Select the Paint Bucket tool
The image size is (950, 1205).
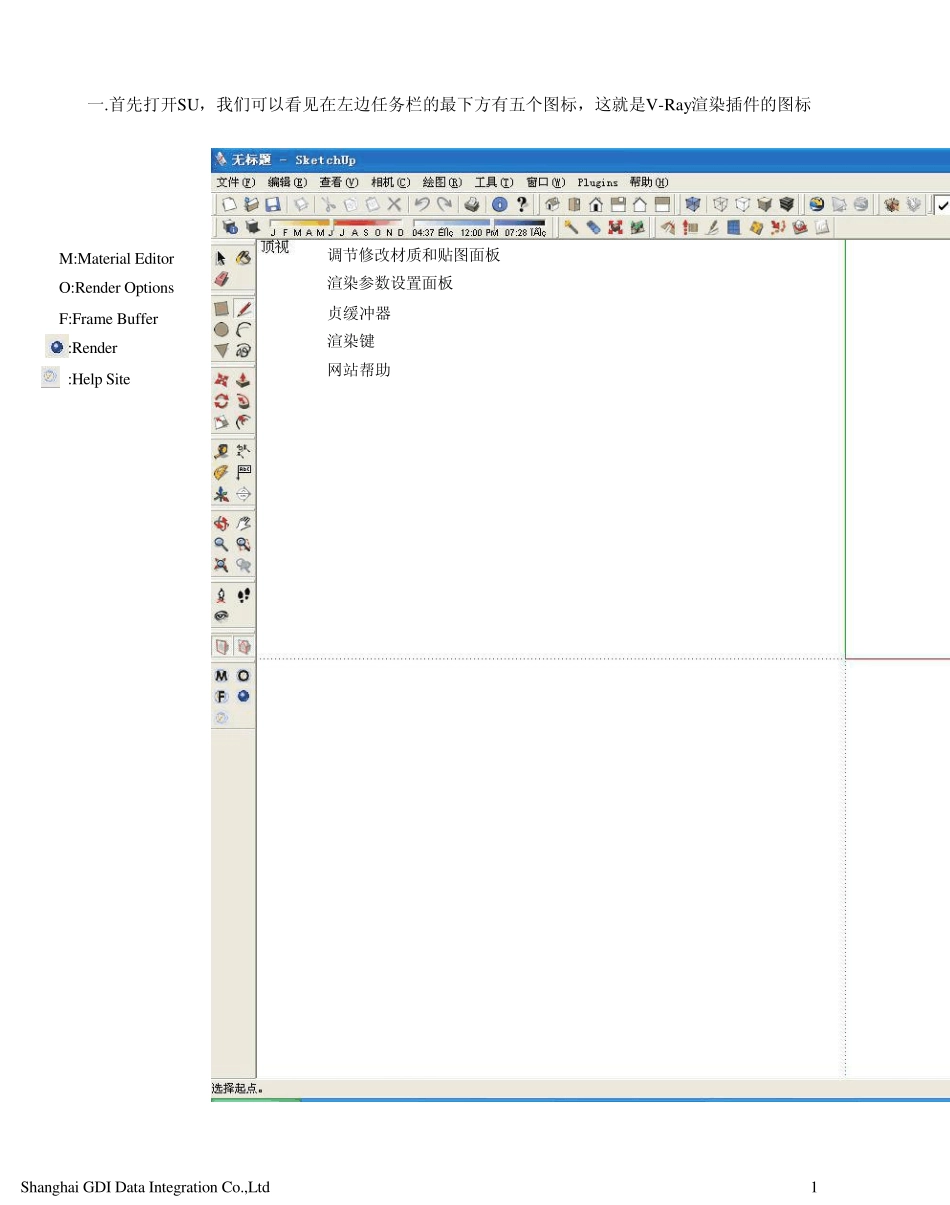(x=243, y=258)
